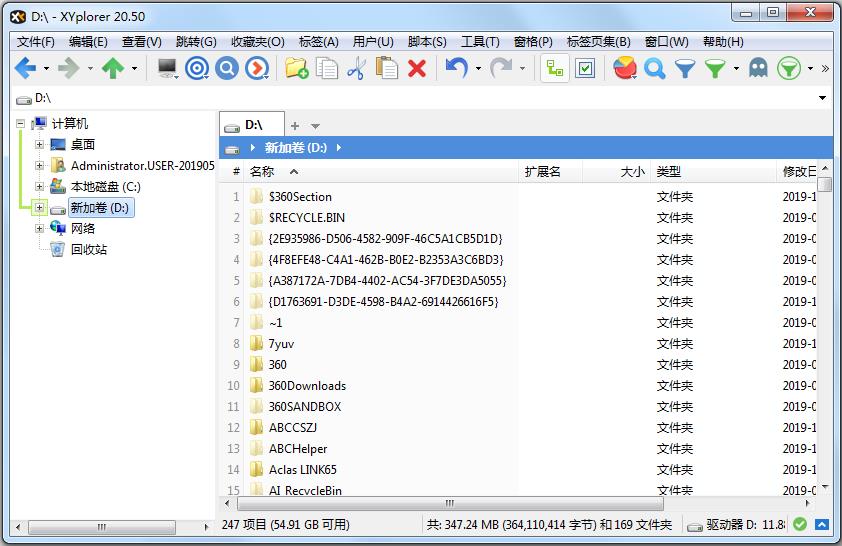Open the Back button history dropdown arrow
The width and height of the screenshot is (842, 546).
tap(46, 69)
